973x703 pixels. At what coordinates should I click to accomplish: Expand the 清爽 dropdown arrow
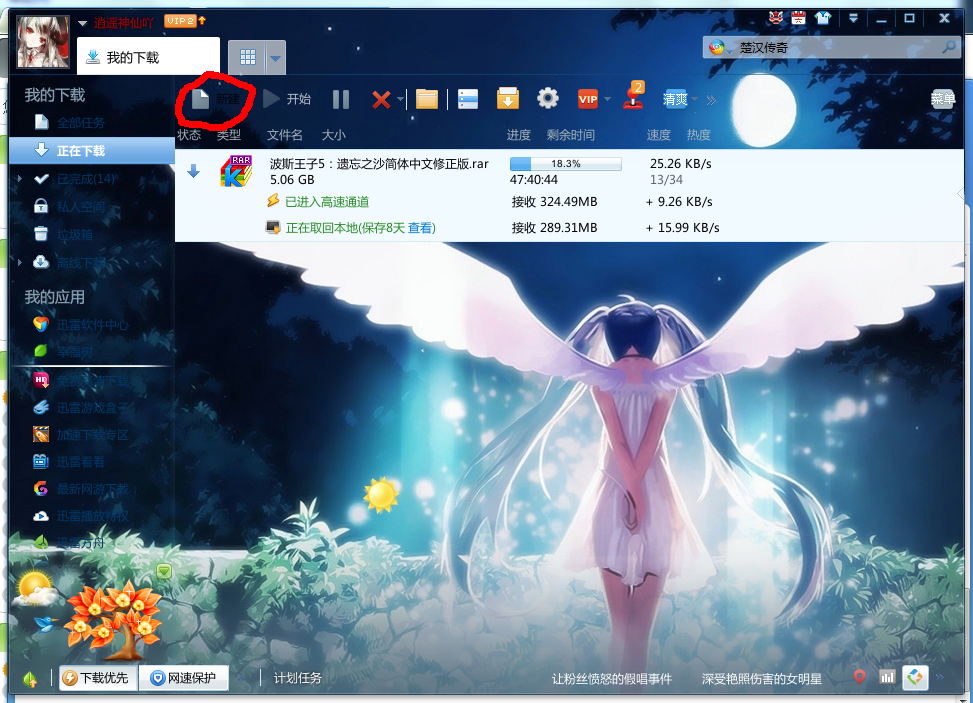(x=695, y=99)
